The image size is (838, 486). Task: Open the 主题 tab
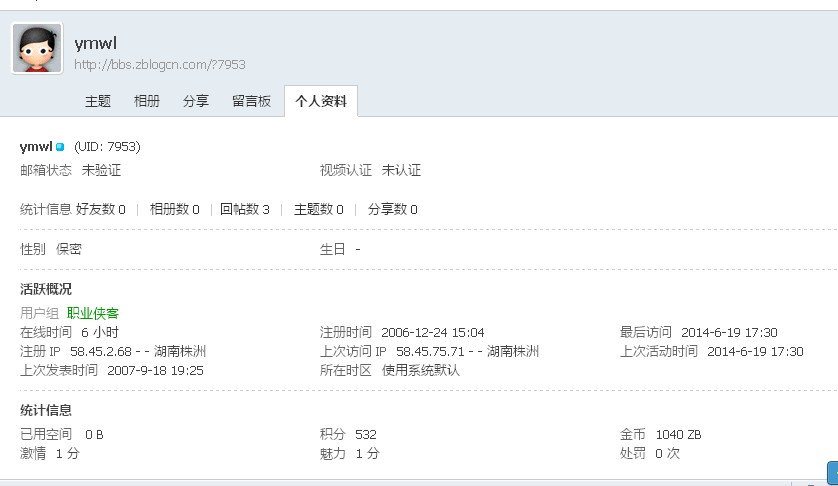pyautogui.click(x=98, y=101)
